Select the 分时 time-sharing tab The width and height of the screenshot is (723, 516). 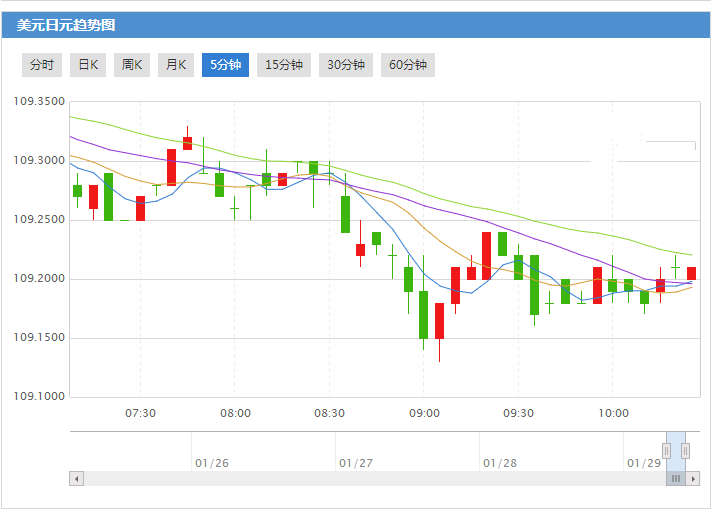(x=41, y=65)
